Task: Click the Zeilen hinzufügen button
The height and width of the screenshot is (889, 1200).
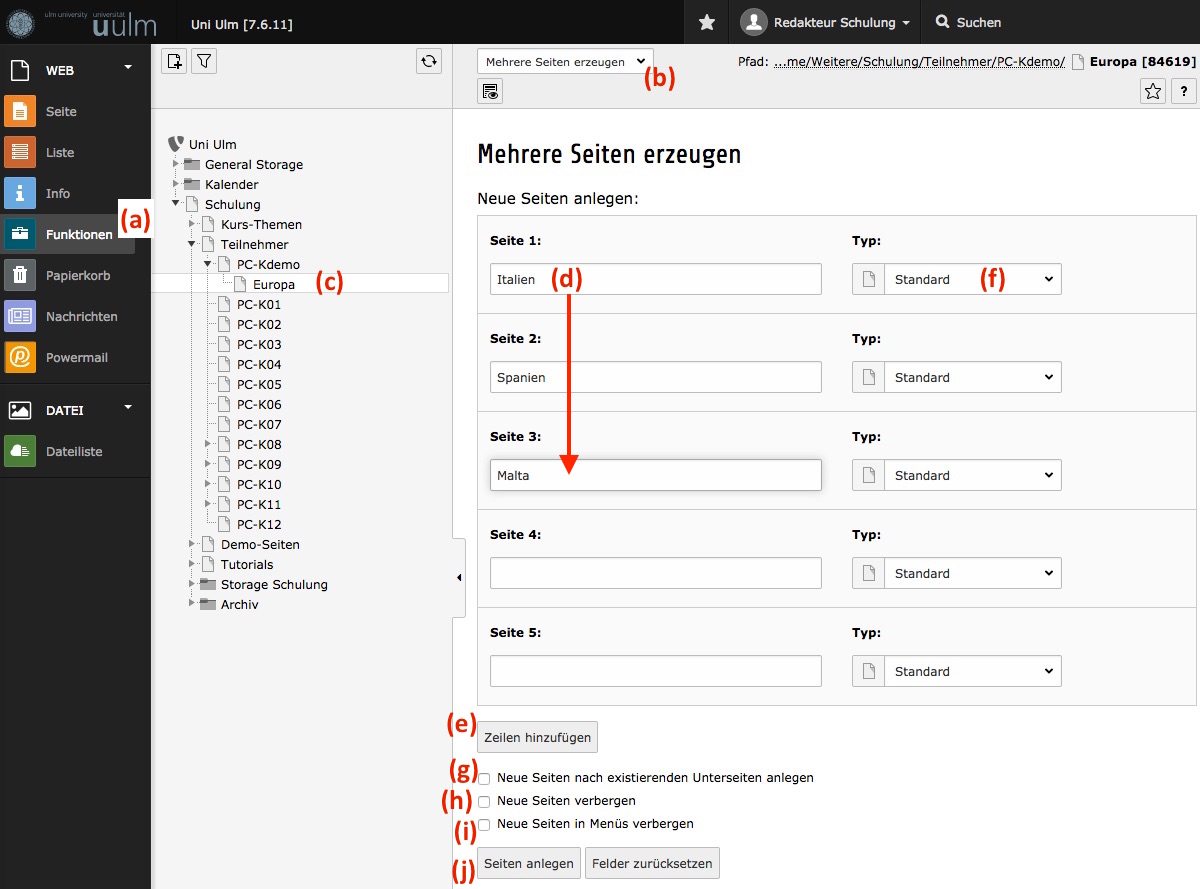Action: coord(537,738)
